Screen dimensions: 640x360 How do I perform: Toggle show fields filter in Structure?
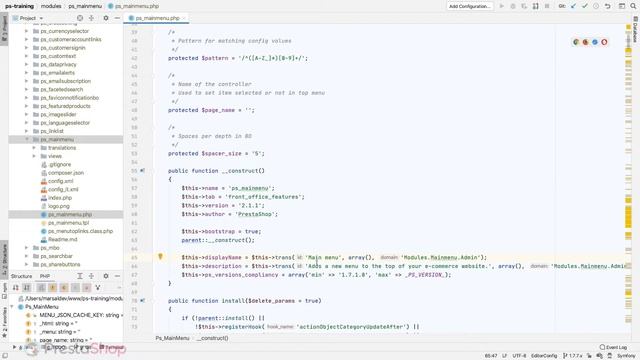point(53,288)
